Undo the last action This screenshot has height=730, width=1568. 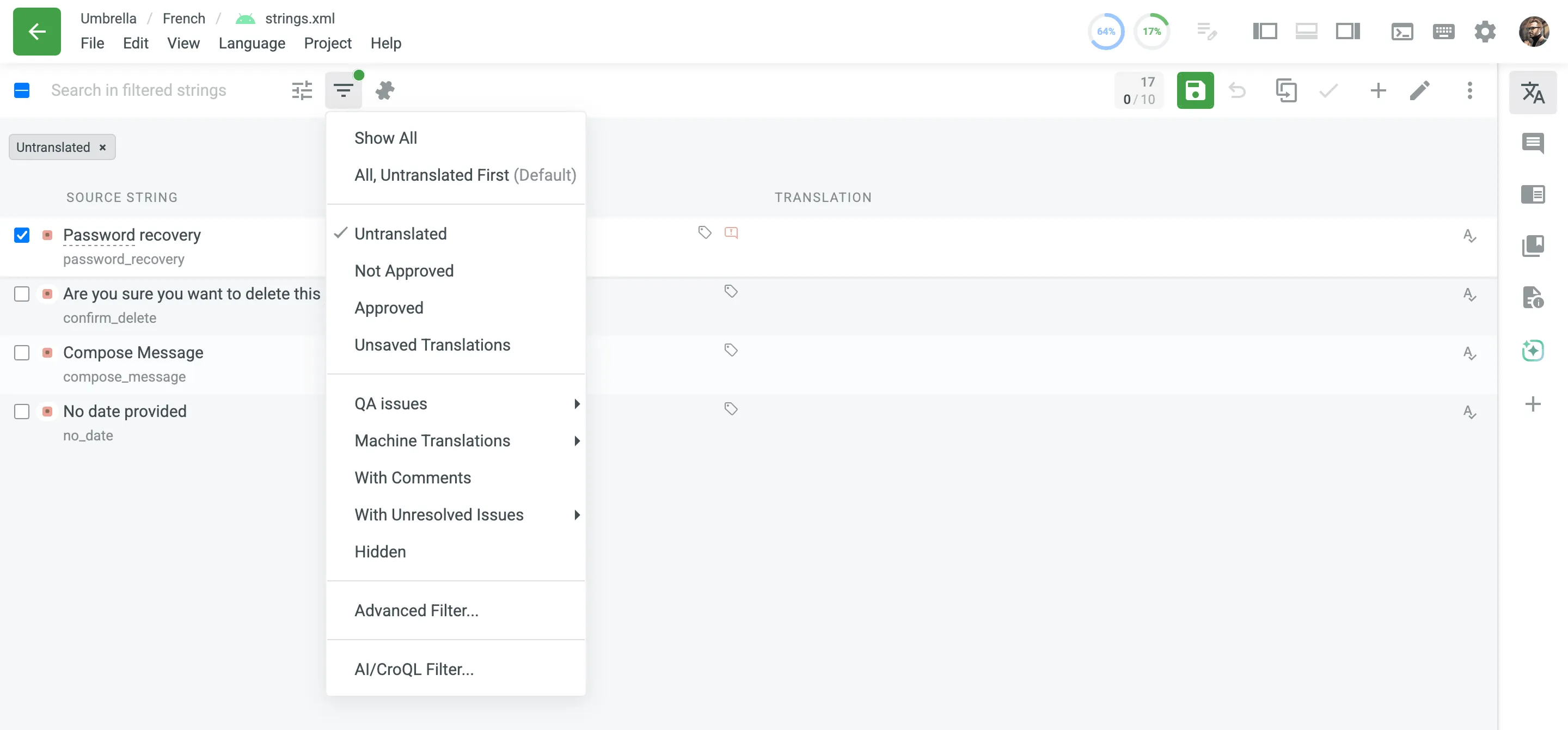tap(1238, 90)
